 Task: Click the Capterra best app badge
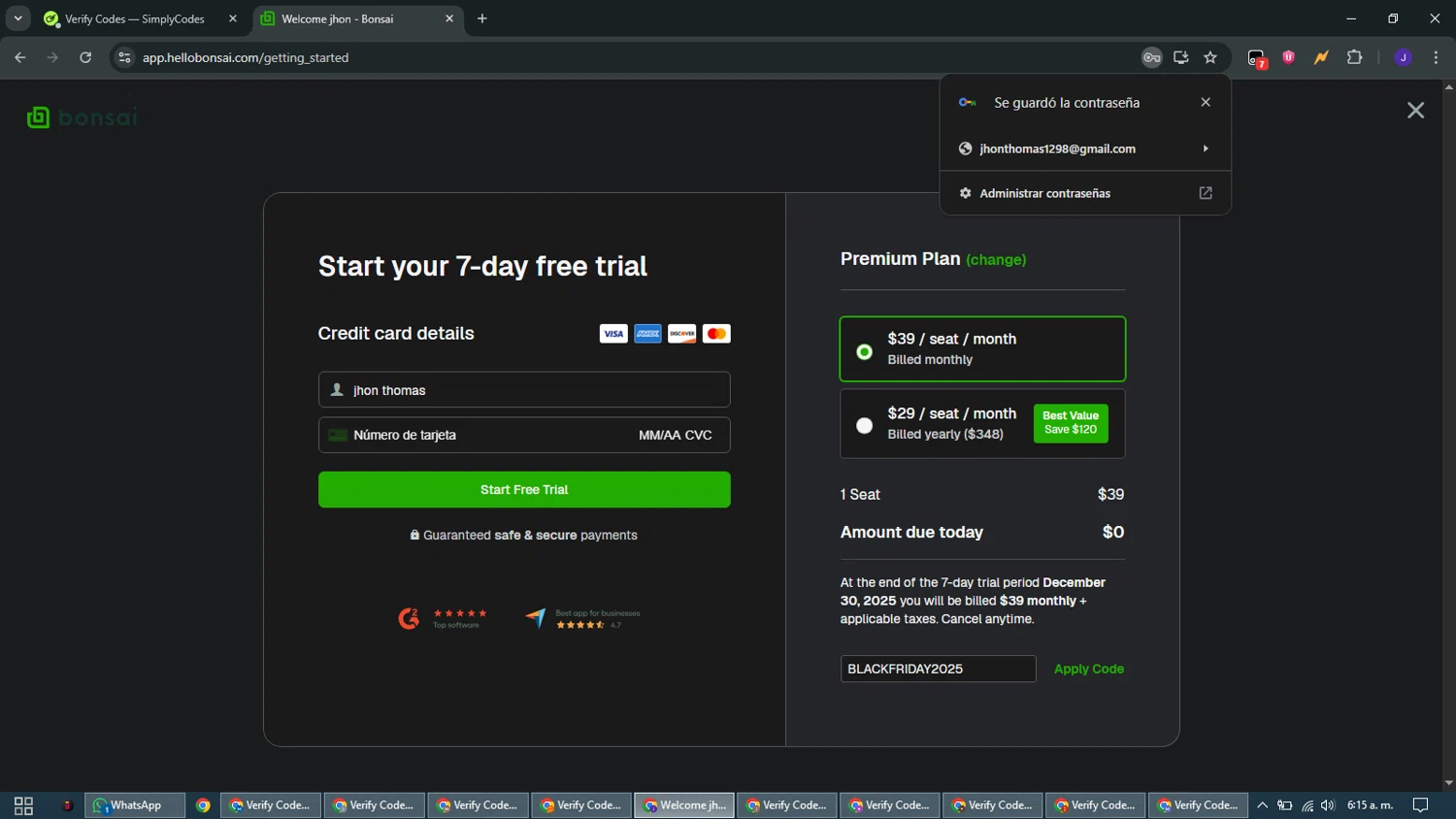click(582, 618)
